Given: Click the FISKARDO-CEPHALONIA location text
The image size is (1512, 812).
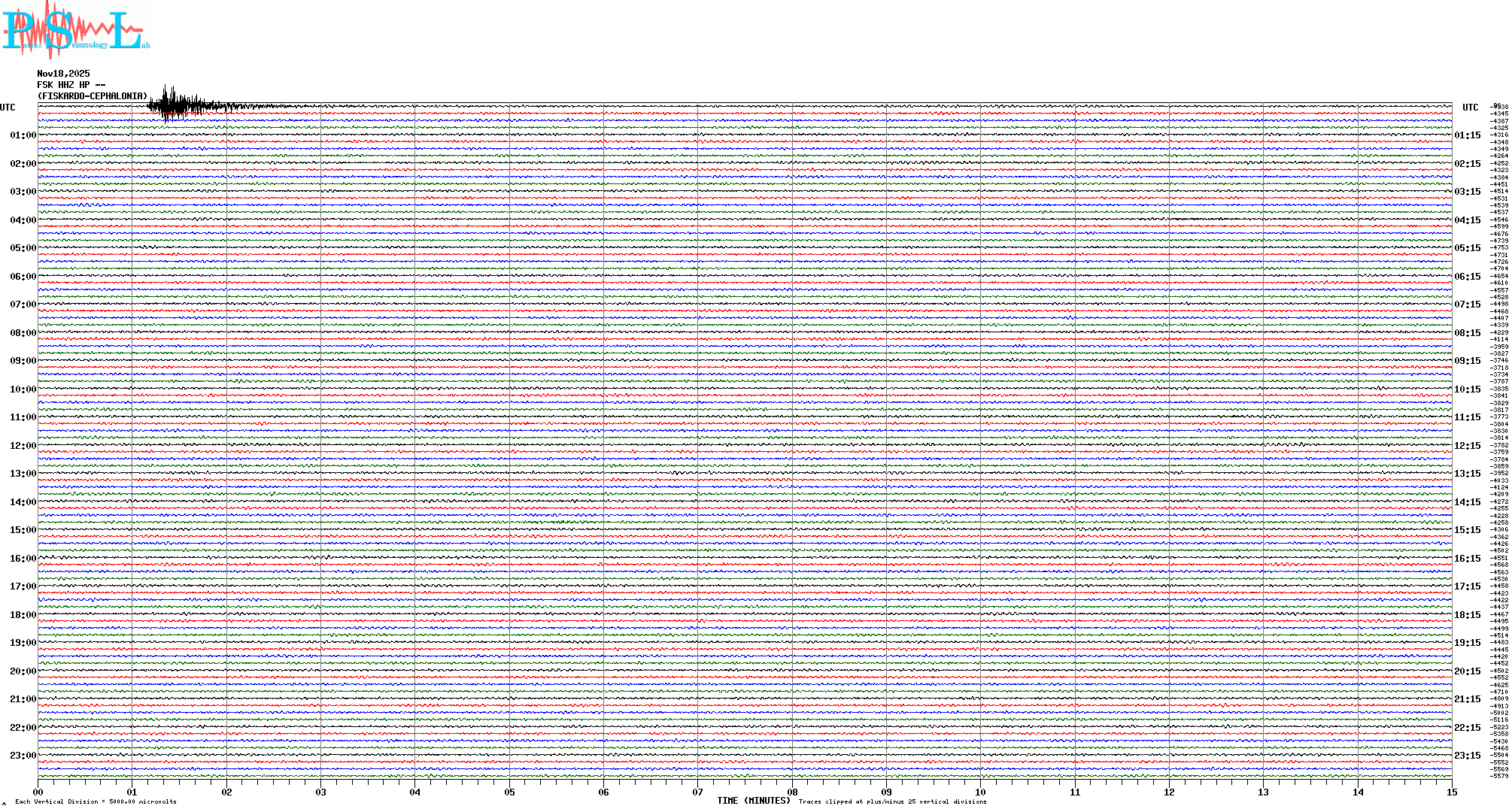Looking at the screenshot, I should point(93,96).
